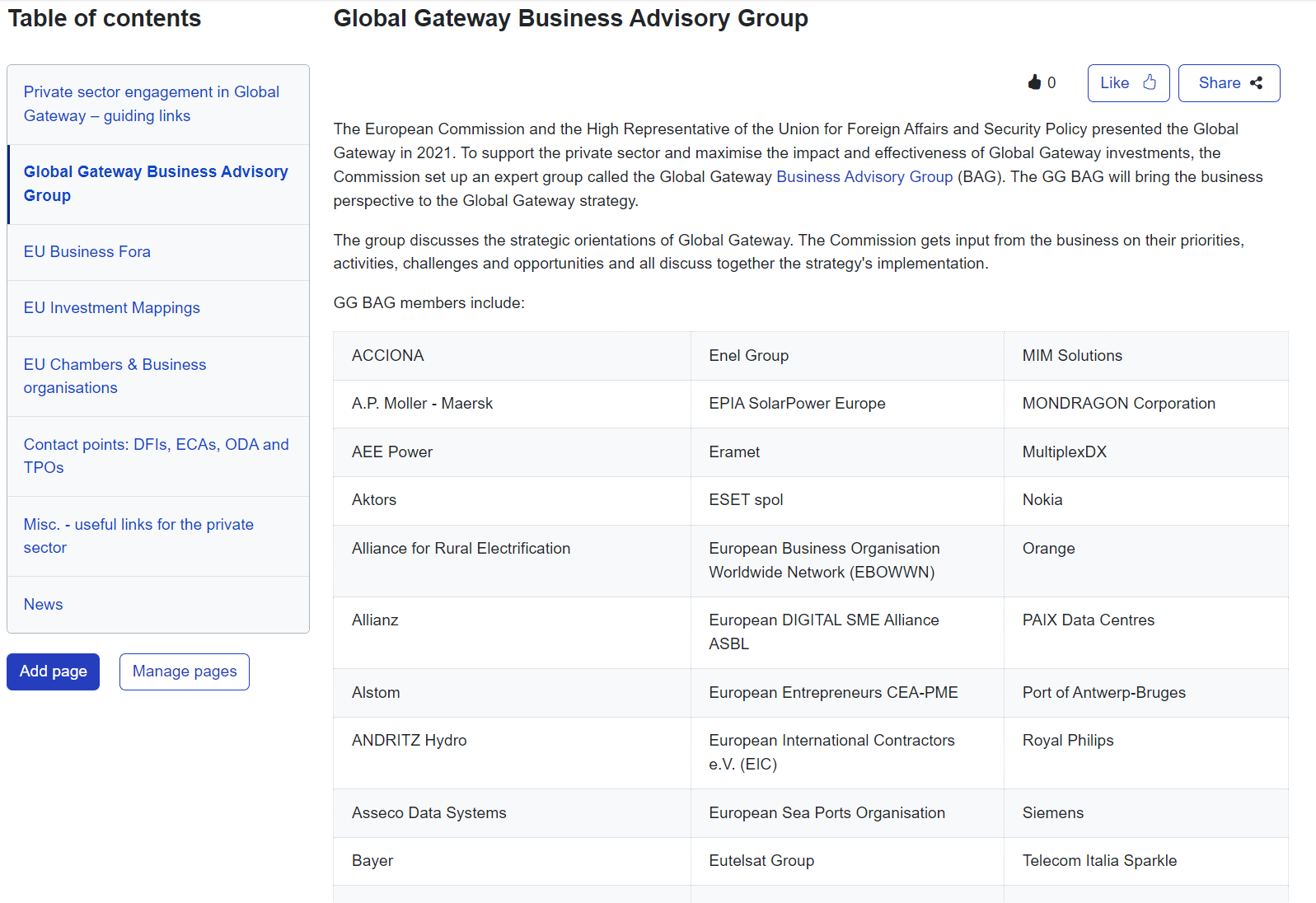1316x903 pixels.
Task: Click the Asseco Data Systems cell
Action: pos(512,813)
